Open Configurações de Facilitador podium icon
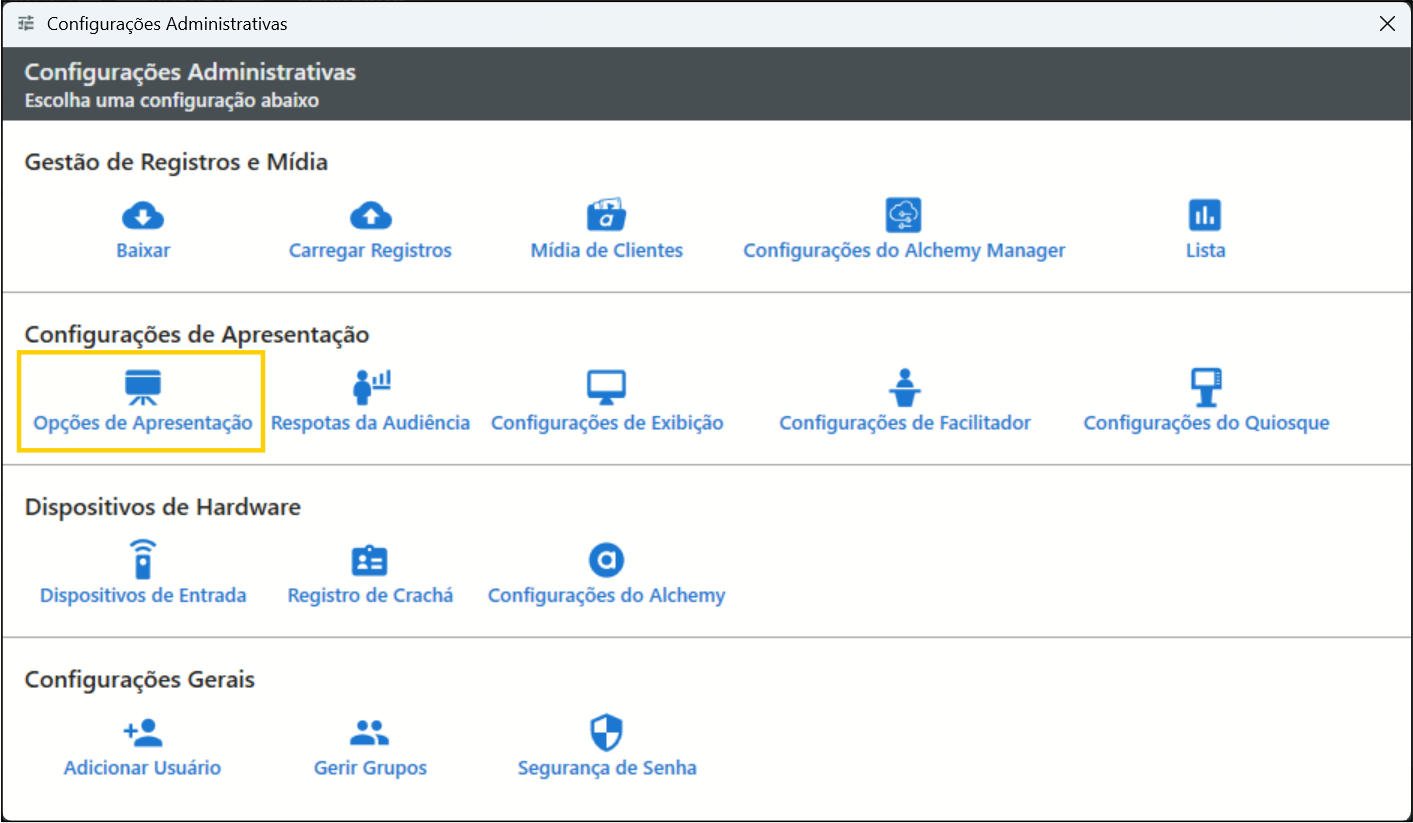 (x=904, y=387)
